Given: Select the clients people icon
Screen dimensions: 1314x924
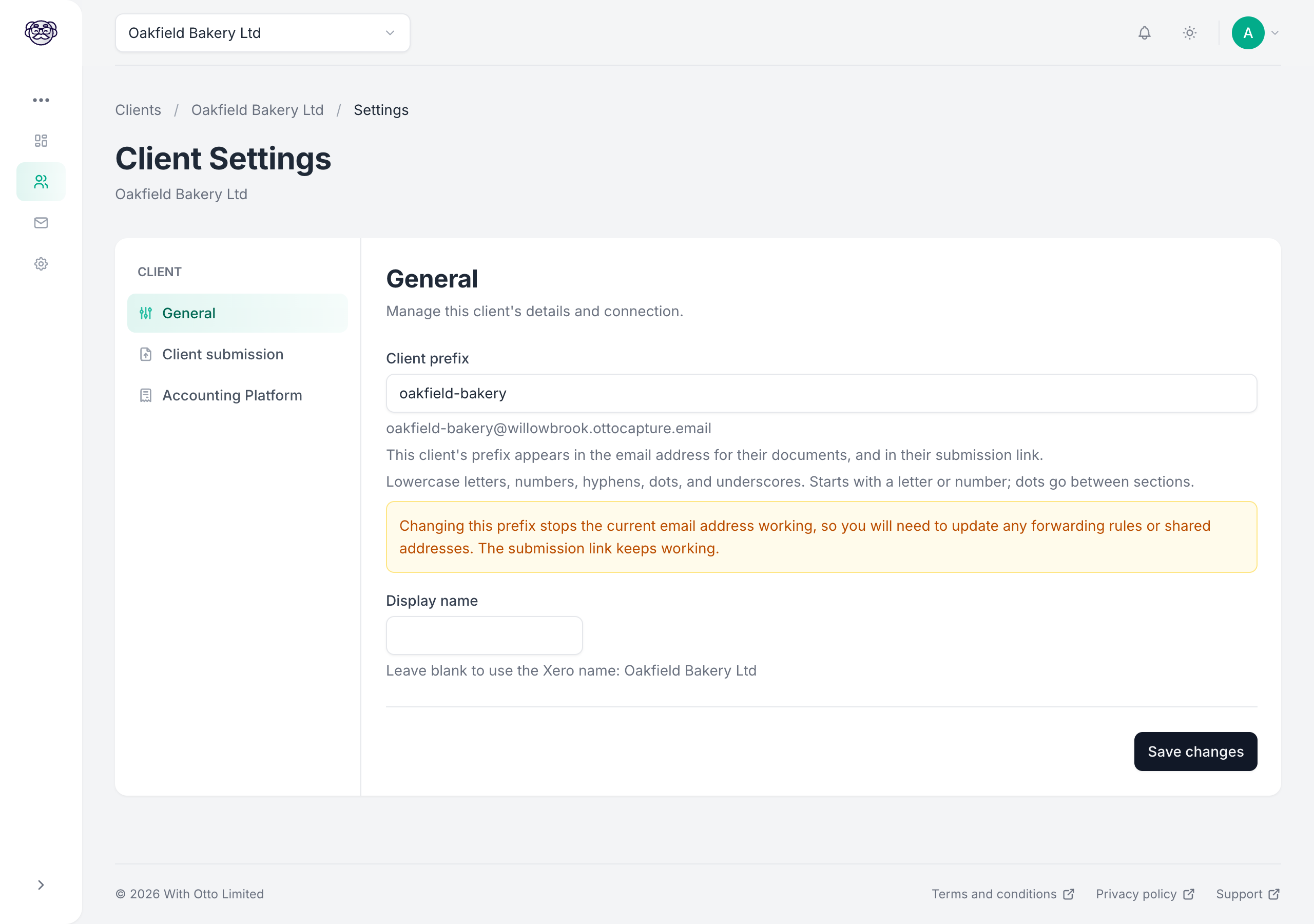Looking at the screenshot, I should click(41, 182).
